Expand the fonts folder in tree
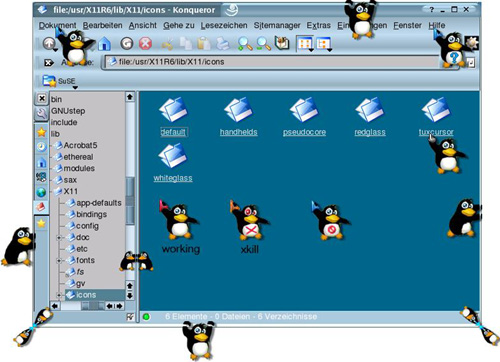This screenshot has width=500, height=362. 59,260
